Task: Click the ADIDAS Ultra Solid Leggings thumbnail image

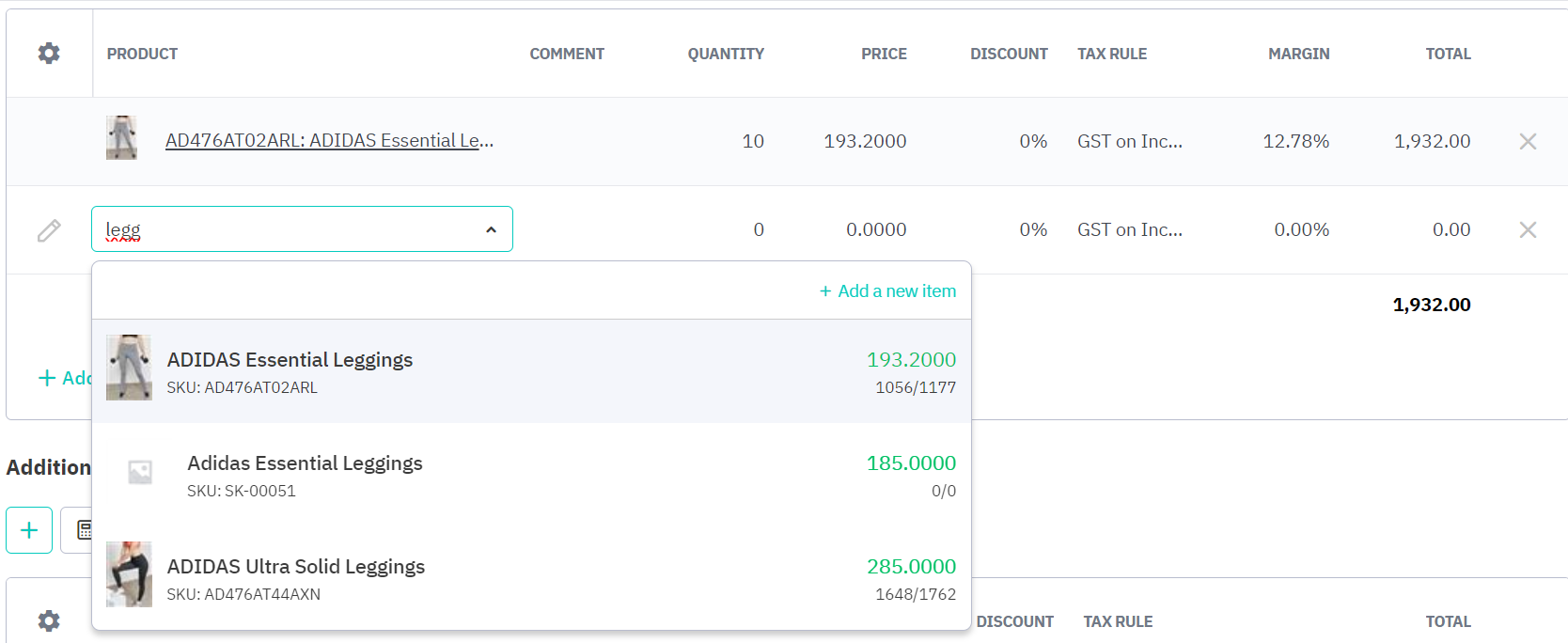Action: pos(129,574)
